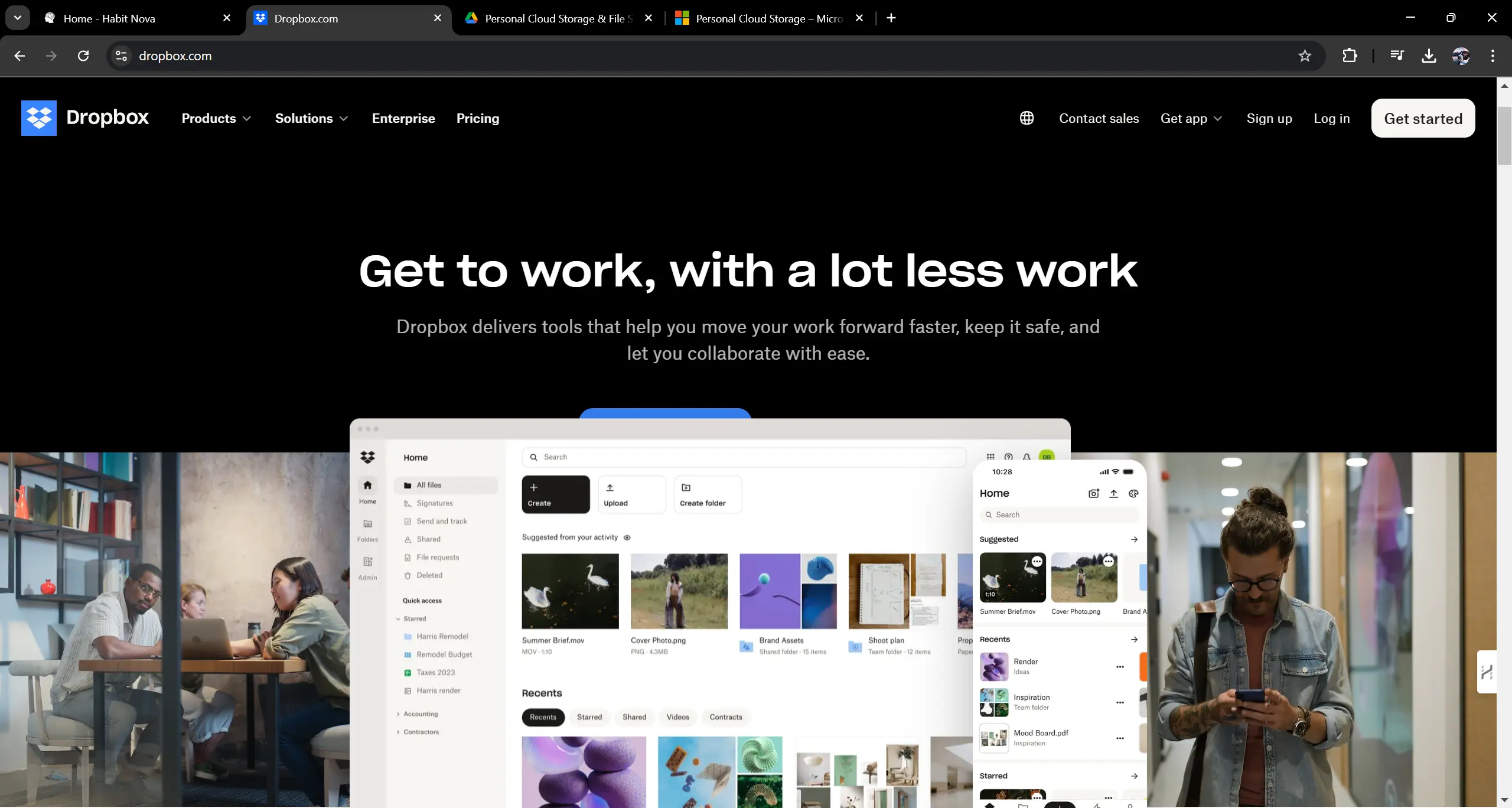The image size is (1512, 808).
Task: Click the Folders icon in preview sidebar
Action: pyautogui.click(x=367, y=524)
